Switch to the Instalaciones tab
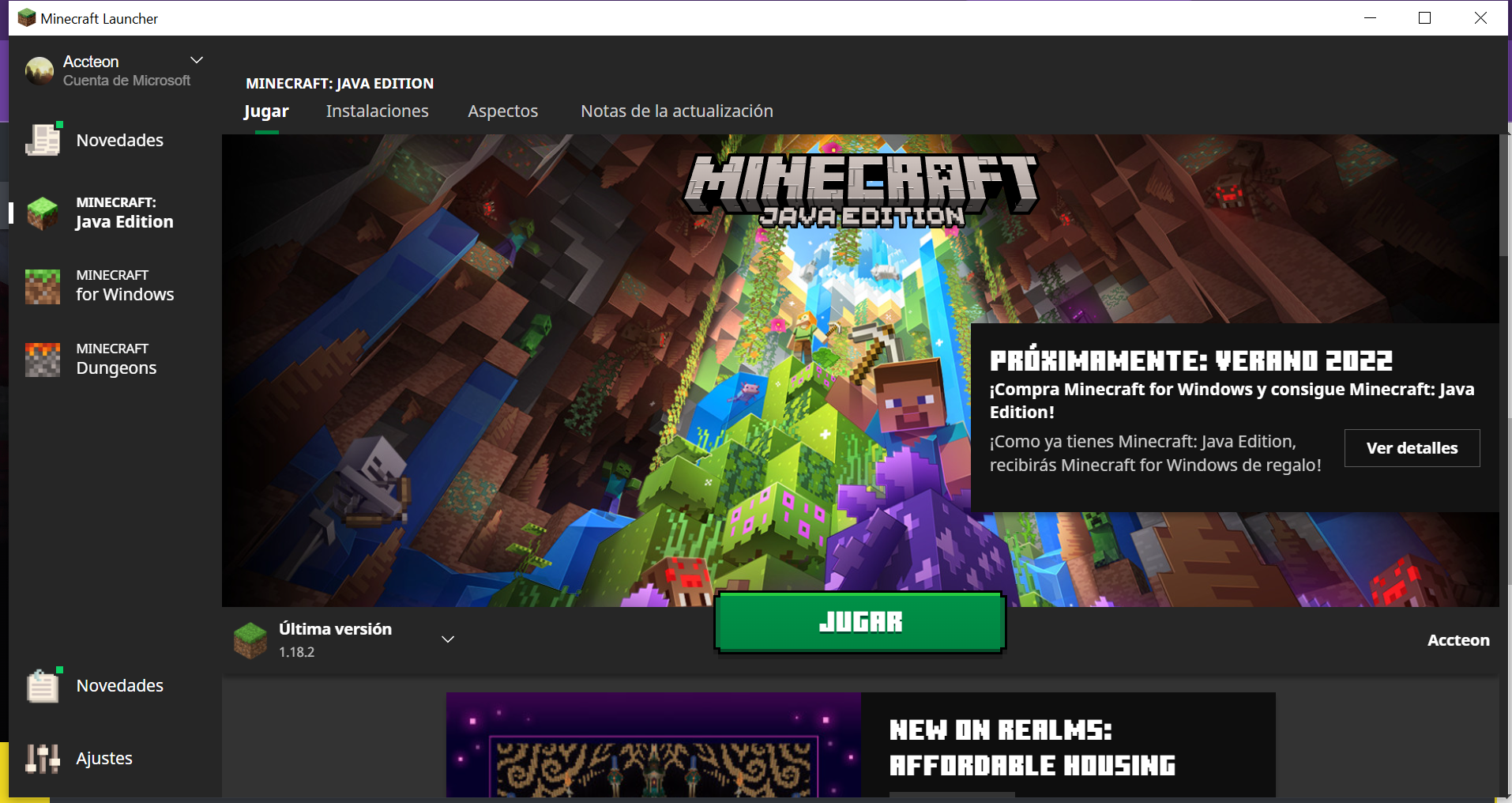Screen dimensions: 1512x803 377,111
